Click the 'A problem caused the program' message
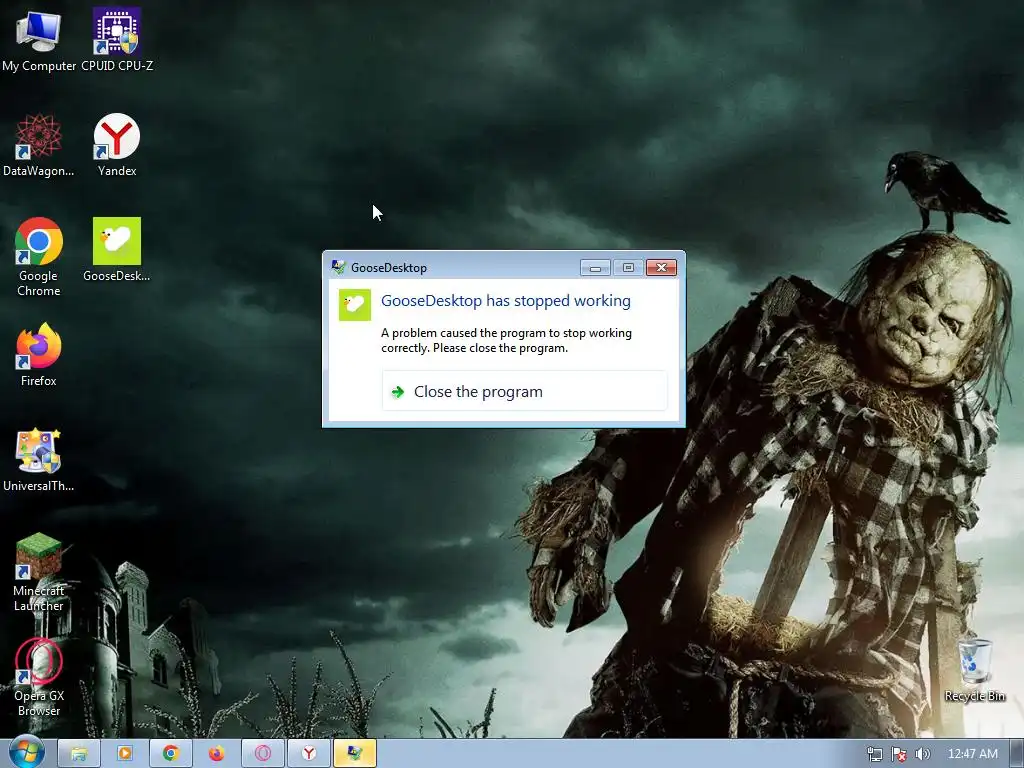The height and width of the screenshot is (768, 1024). pos(507,340)
